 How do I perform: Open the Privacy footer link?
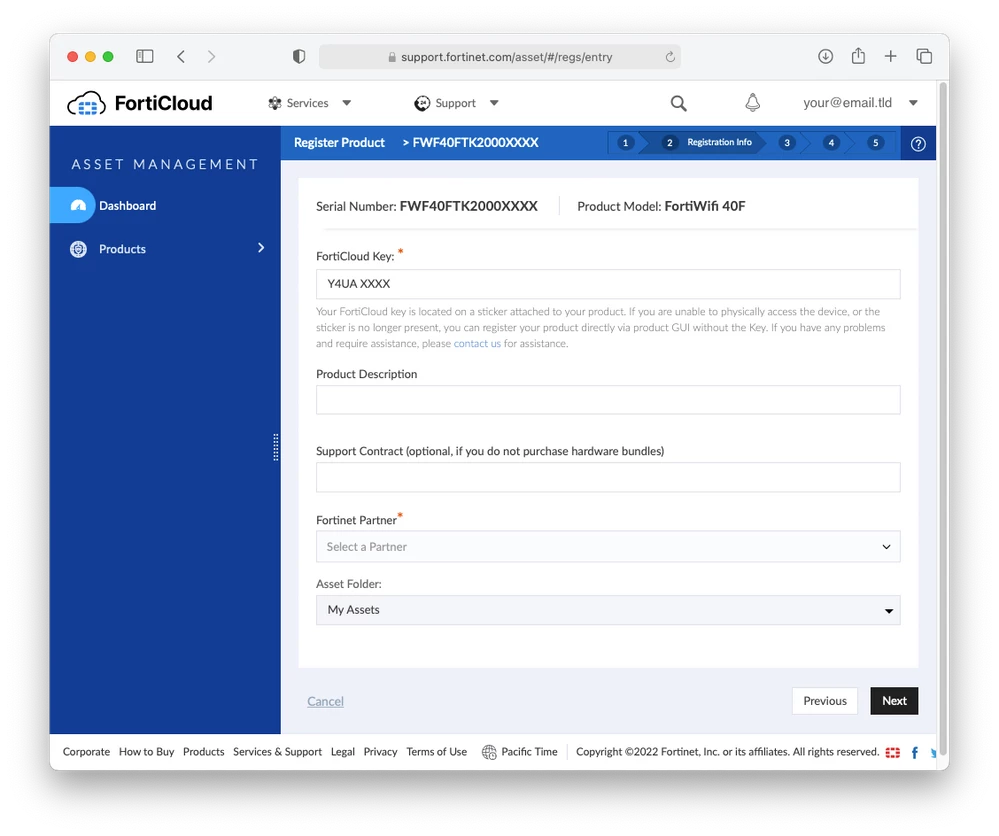click(380, 752)
